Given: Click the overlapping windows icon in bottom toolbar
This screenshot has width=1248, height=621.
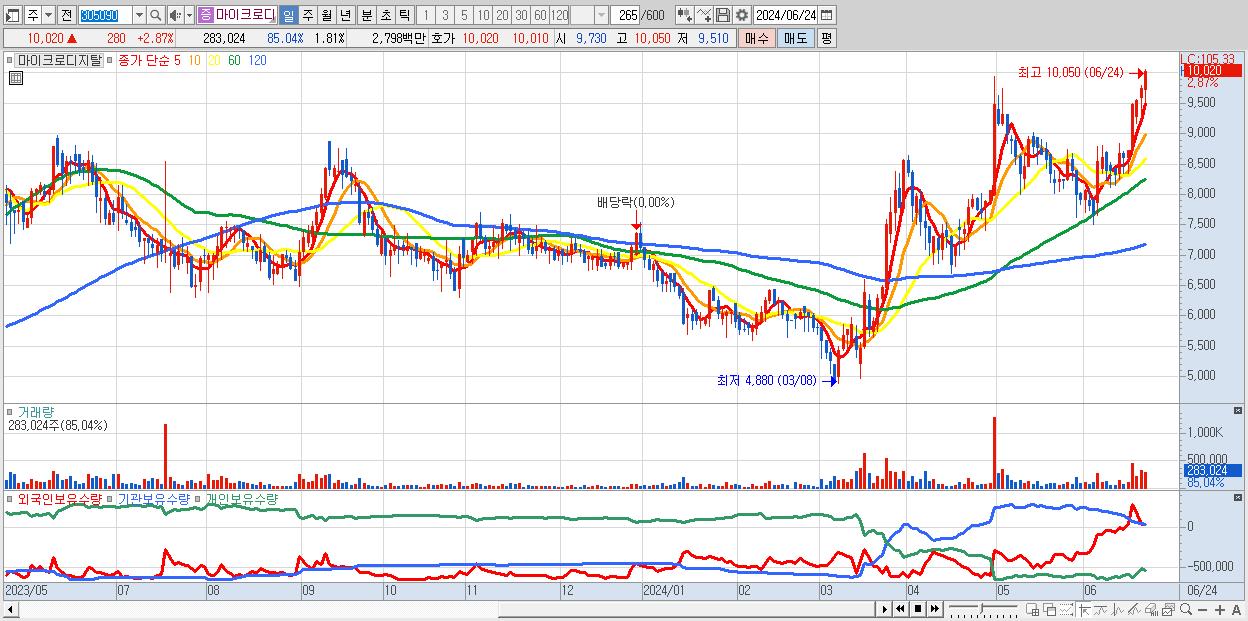Looking at the screenshot, I should tap(1049, 609).
